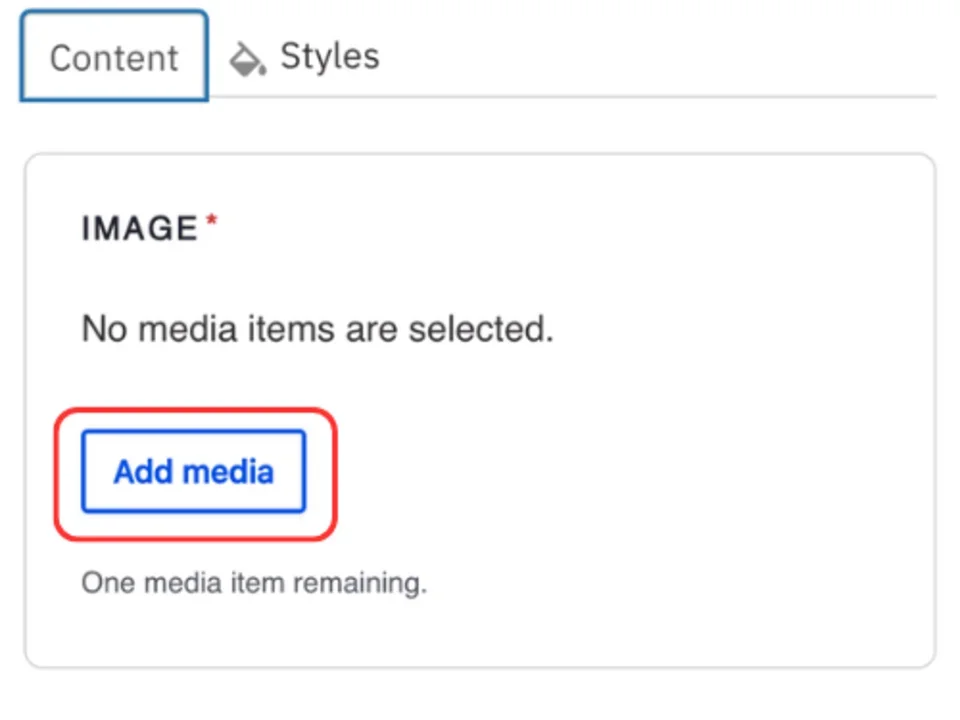
Task: Click the IMAGE required field marker
Action: [211, 218]
